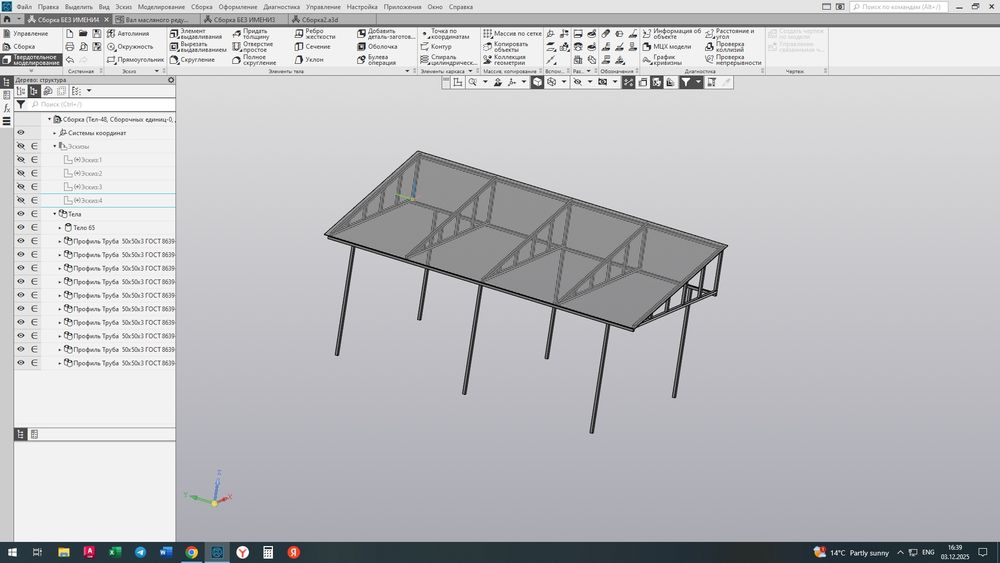The image size is (1000, 563).
Task: Open the График кривизны tool
Action: (661, 60)
